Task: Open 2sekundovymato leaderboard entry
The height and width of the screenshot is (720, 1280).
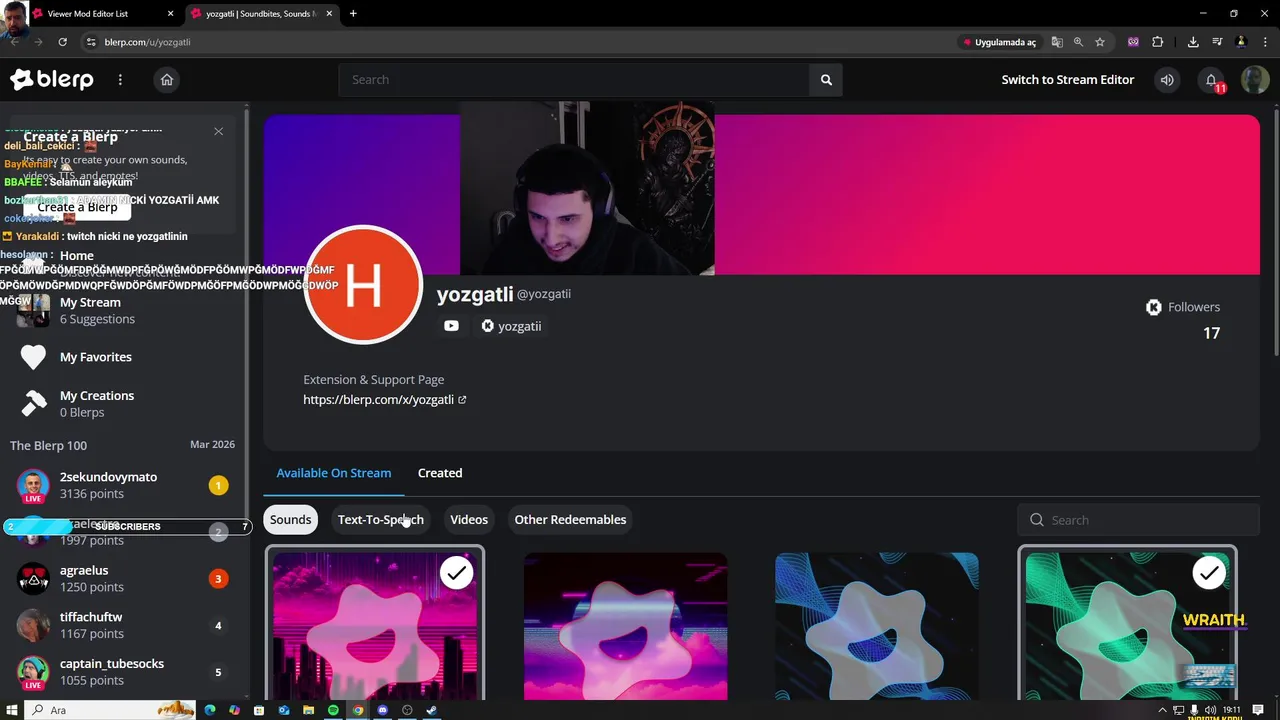Action: (125, 485)
